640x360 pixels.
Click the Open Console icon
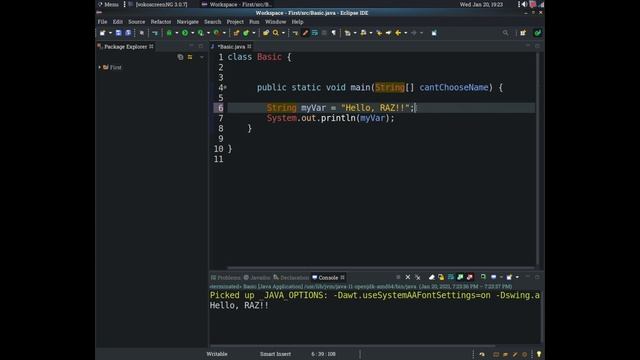pos(509,277)
